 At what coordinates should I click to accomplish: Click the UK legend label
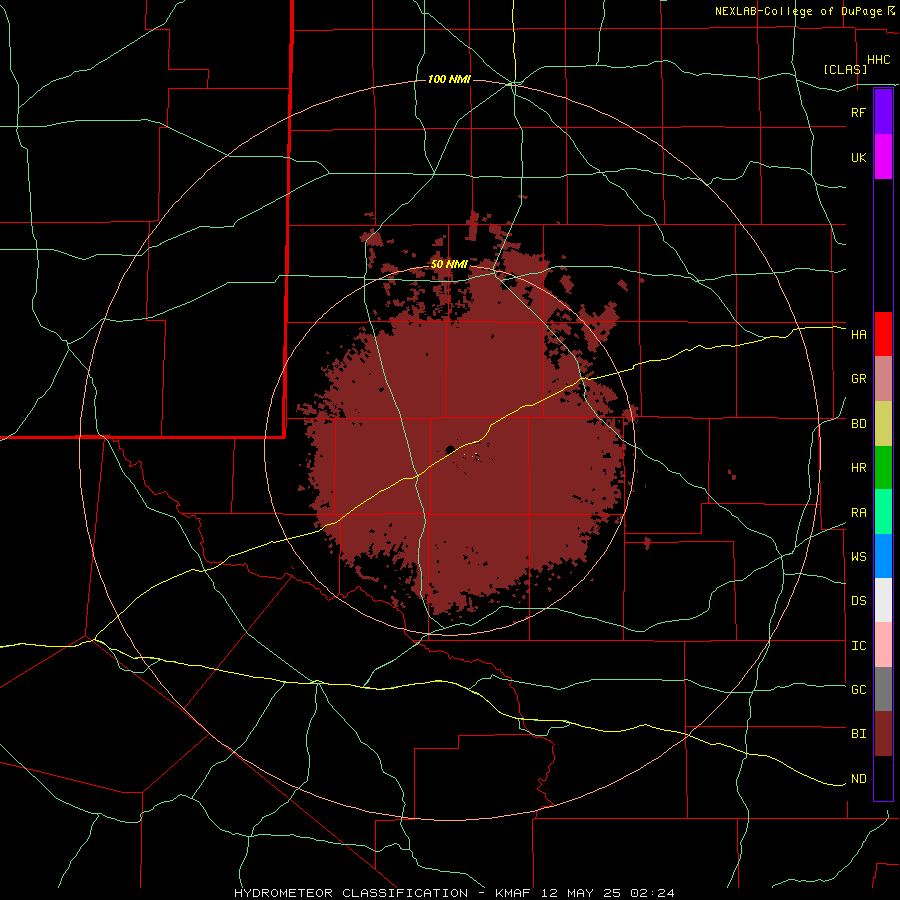pyautogui.click(x=858, y=157)
